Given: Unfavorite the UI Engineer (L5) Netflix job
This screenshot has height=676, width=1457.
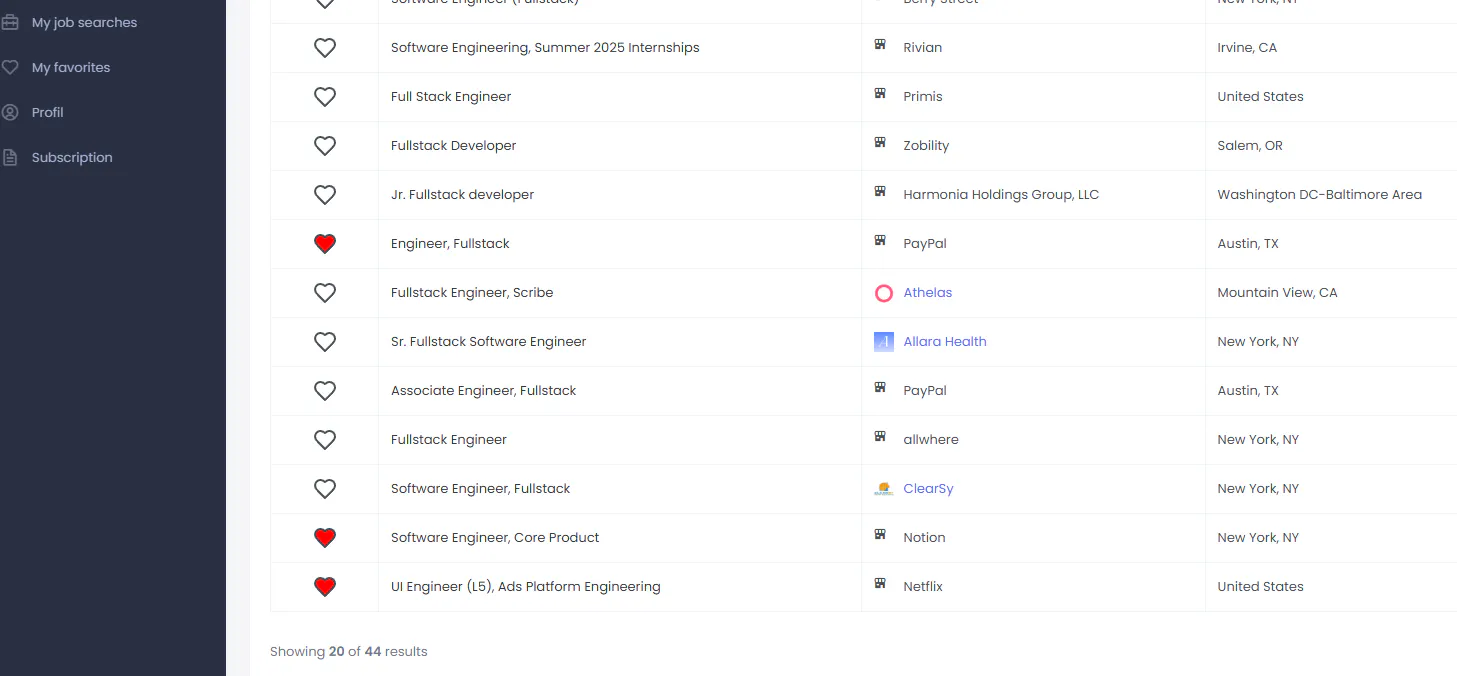Looking at the screenshot, I should click(325, 586).
